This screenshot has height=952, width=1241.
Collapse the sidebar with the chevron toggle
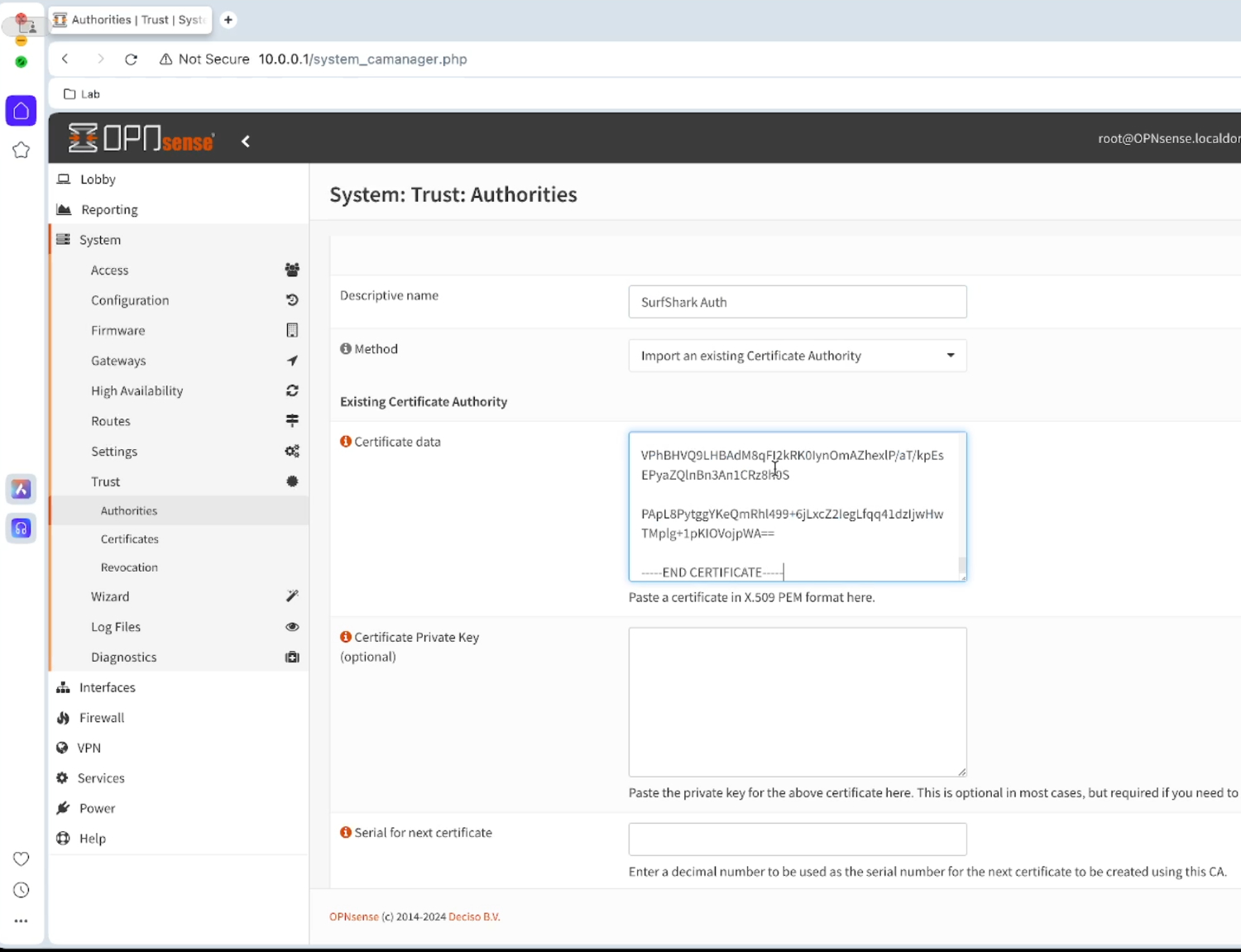point(246,141)
